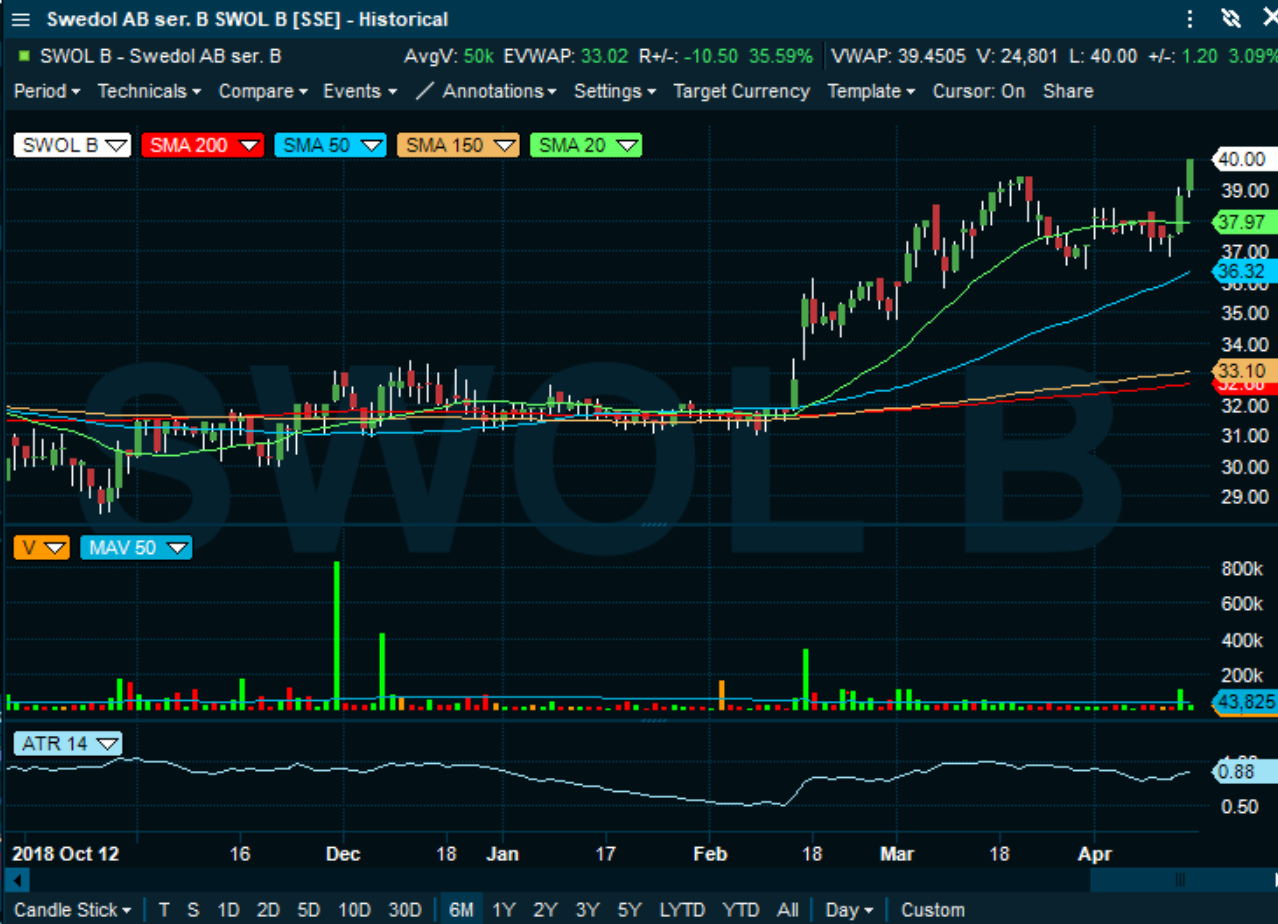The image size is (1278, 924).
Task: Click the pencil Annotations drawing icon
Action: pos(425,91)
